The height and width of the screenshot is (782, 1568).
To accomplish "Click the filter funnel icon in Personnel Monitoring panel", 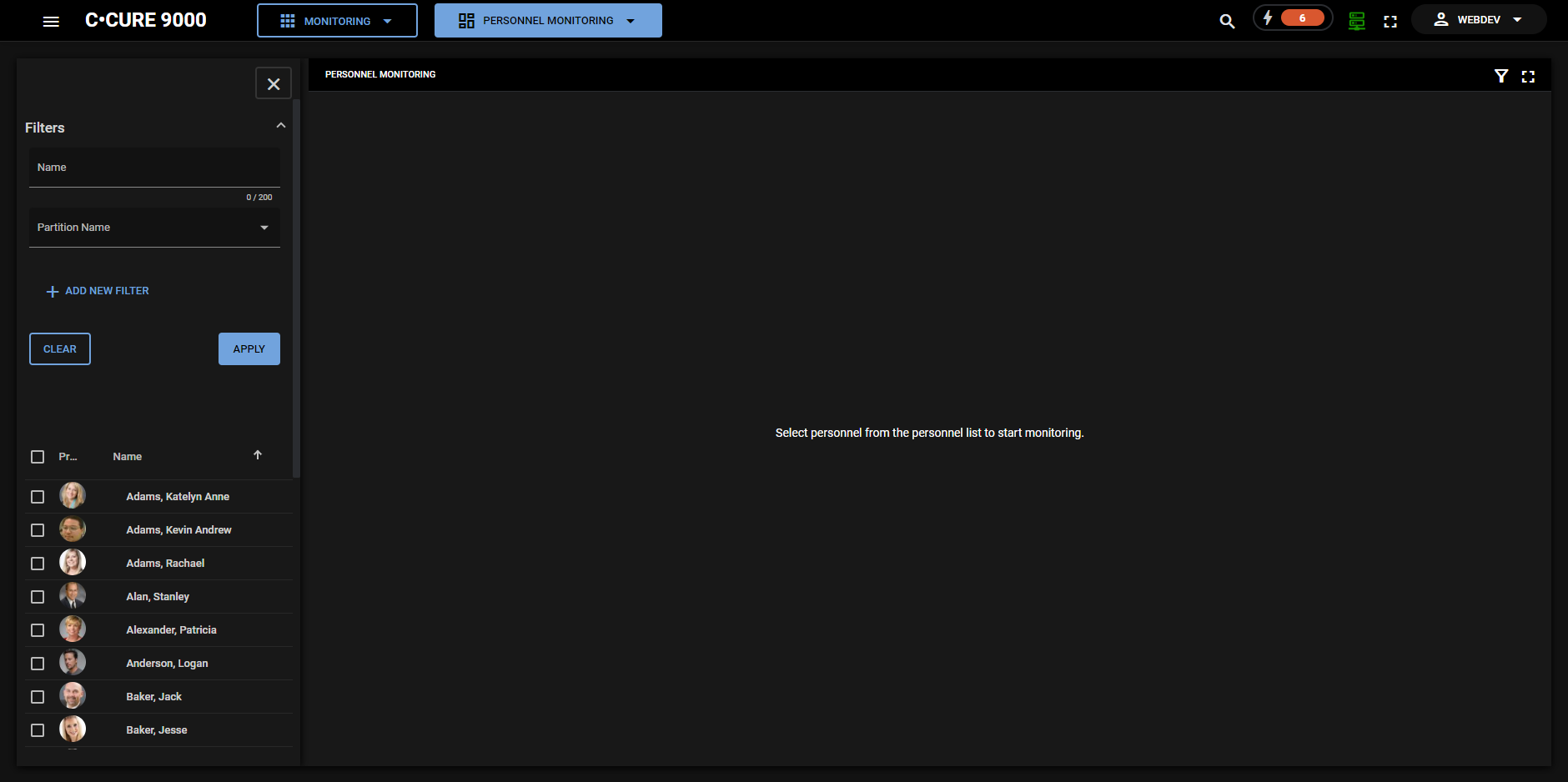I will pyautogui.click(x=1501, y=76).
